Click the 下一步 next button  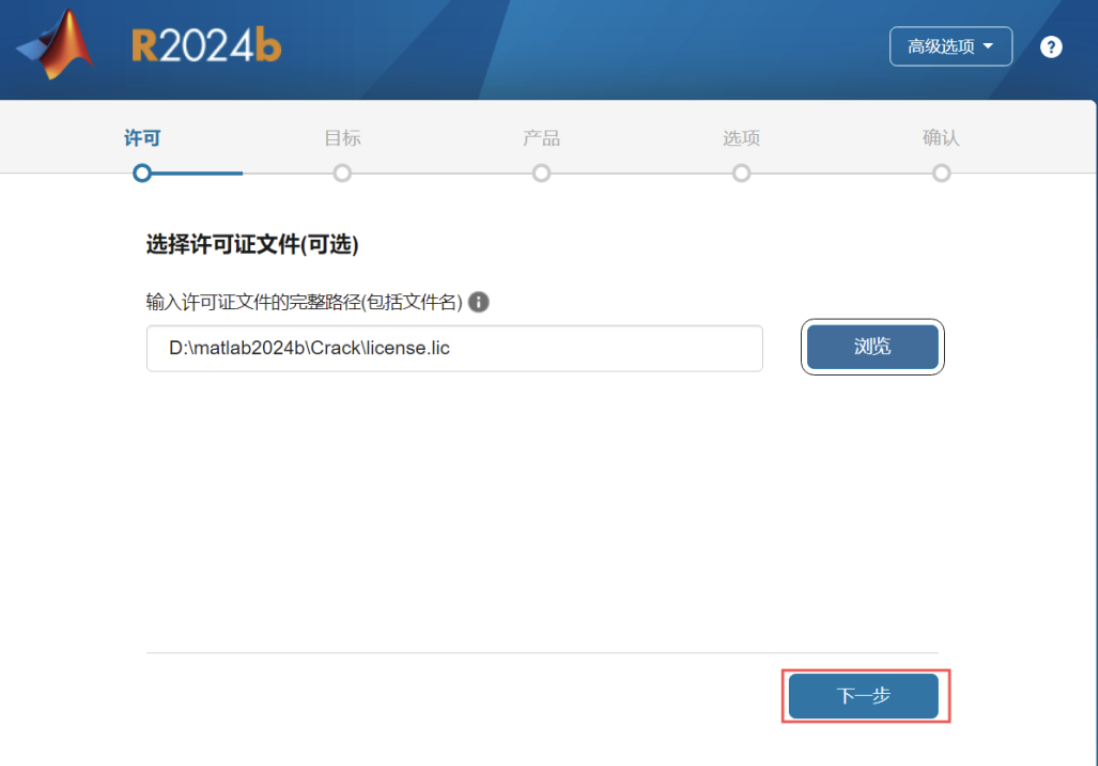coord(863,696)
